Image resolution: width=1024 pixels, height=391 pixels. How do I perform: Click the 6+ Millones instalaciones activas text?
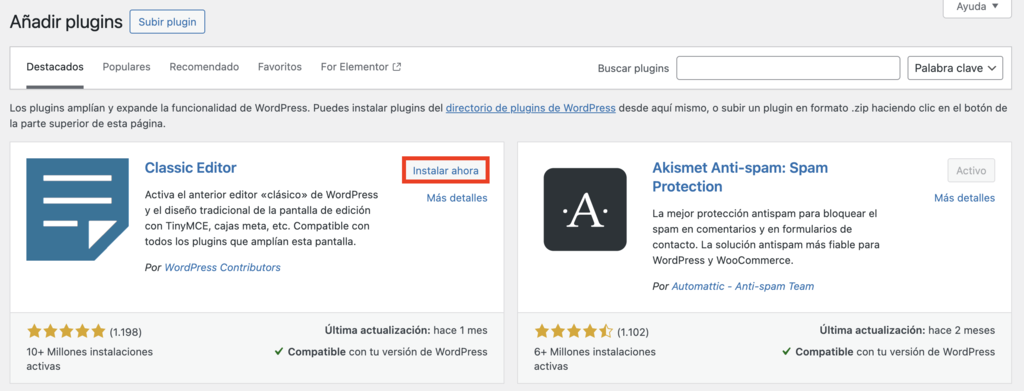(x=595, y=359)
